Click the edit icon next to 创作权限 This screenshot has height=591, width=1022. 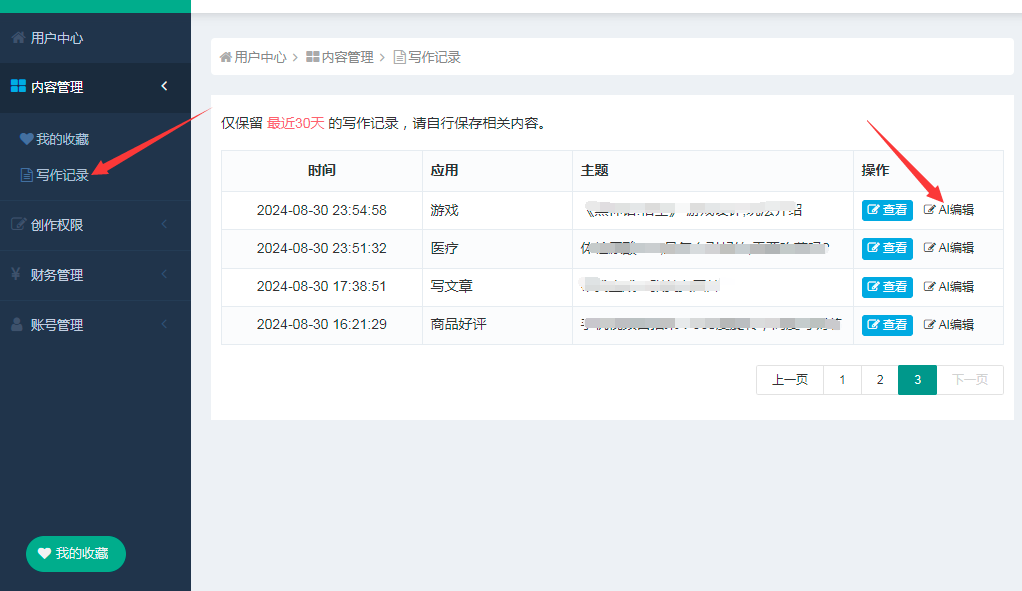(18, 225)
